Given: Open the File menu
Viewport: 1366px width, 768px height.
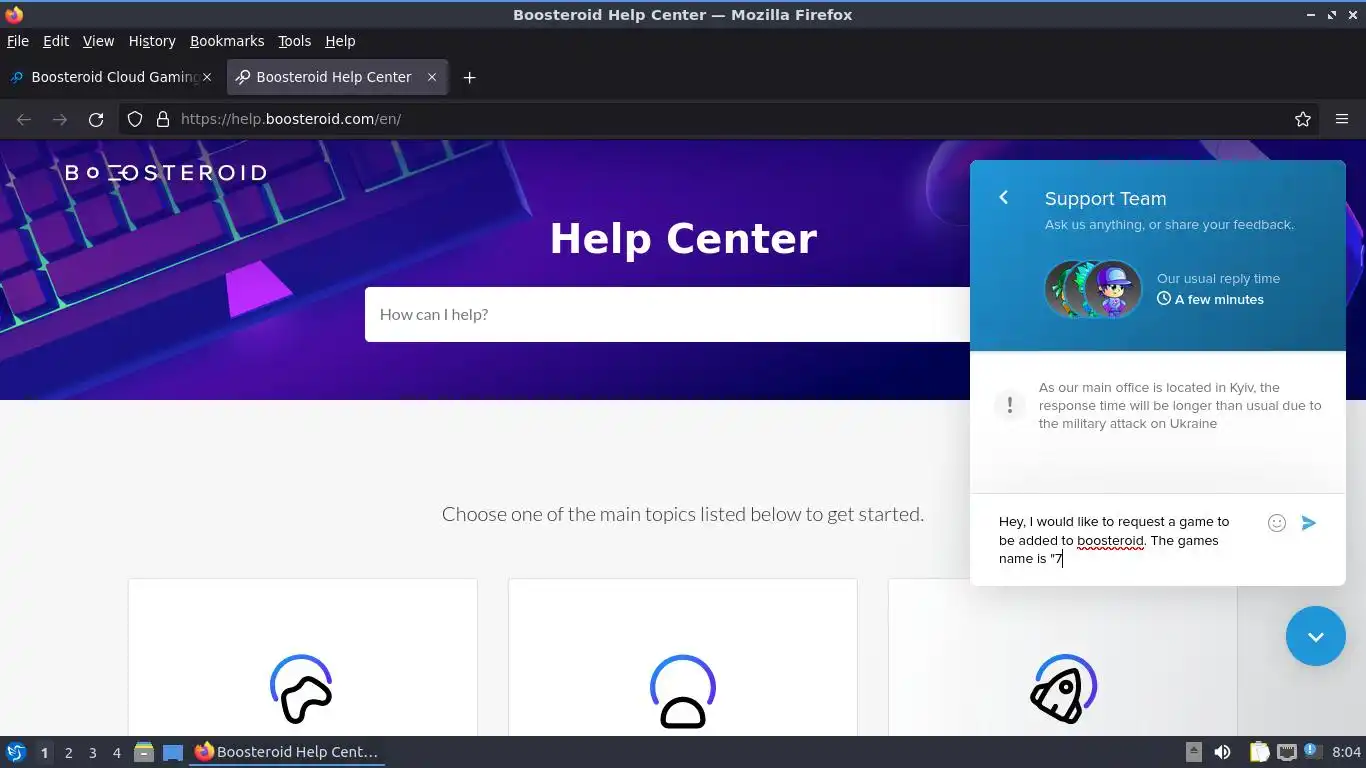Looking at the screenshot, I should click(18, 41).
